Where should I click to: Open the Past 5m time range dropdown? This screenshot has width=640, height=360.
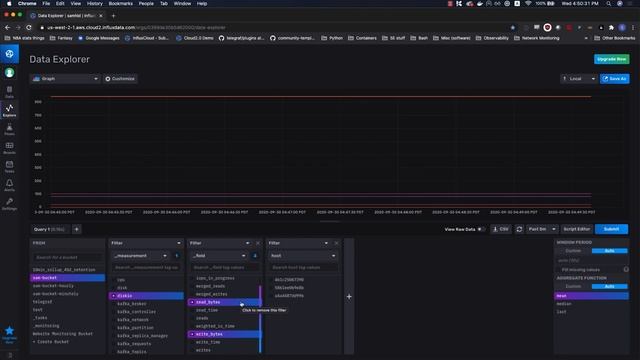542,229
